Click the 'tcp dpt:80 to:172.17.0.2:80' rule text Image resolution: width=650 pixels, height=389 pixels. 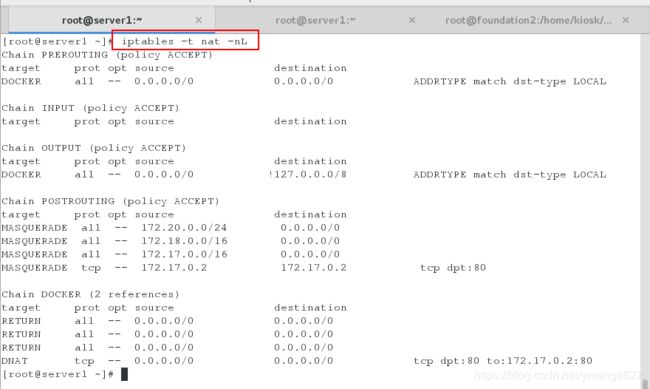503,361
